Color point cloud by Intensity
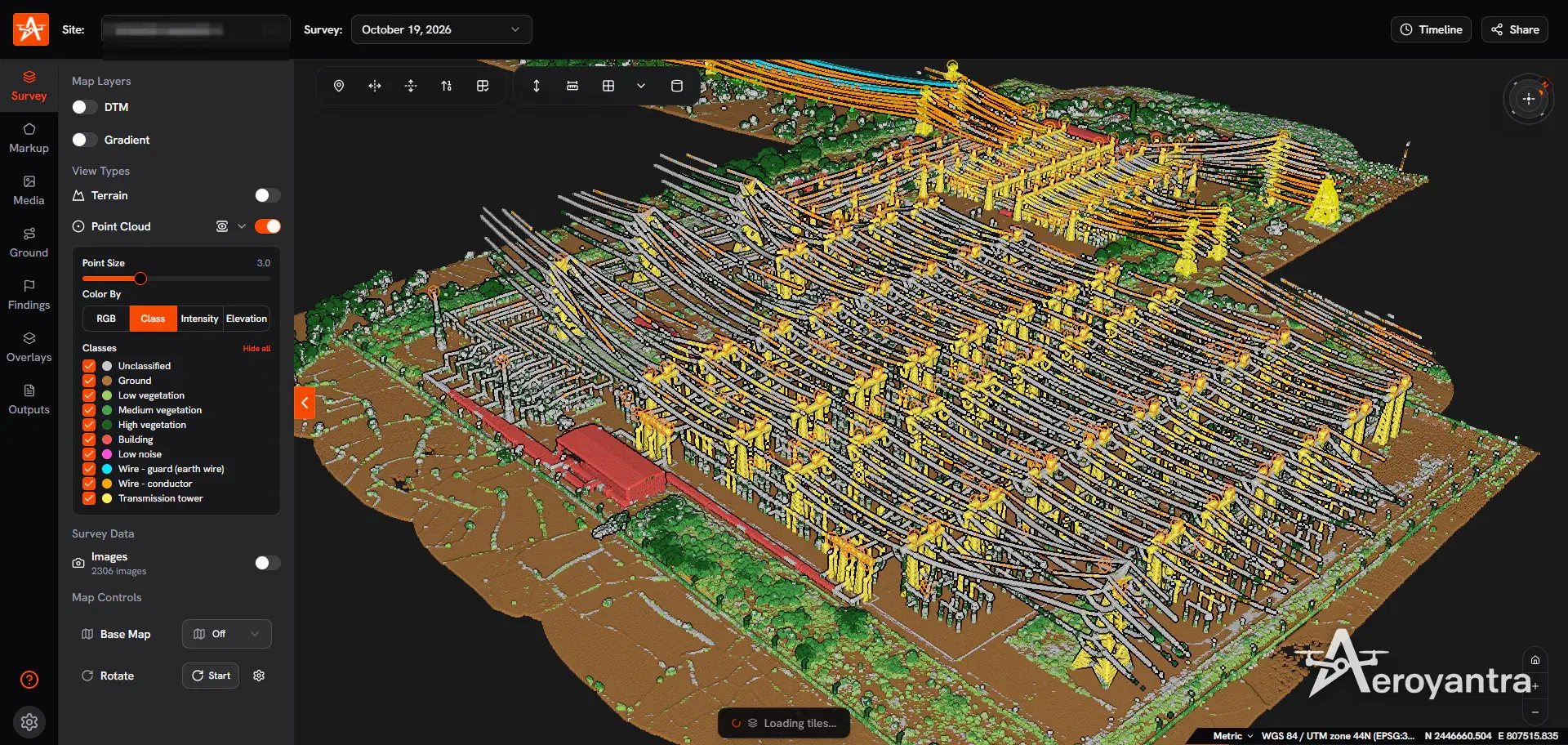Image resolution: width=1568 pixels, height=745 pixels. pyautogui.click(x=199, y=319)
